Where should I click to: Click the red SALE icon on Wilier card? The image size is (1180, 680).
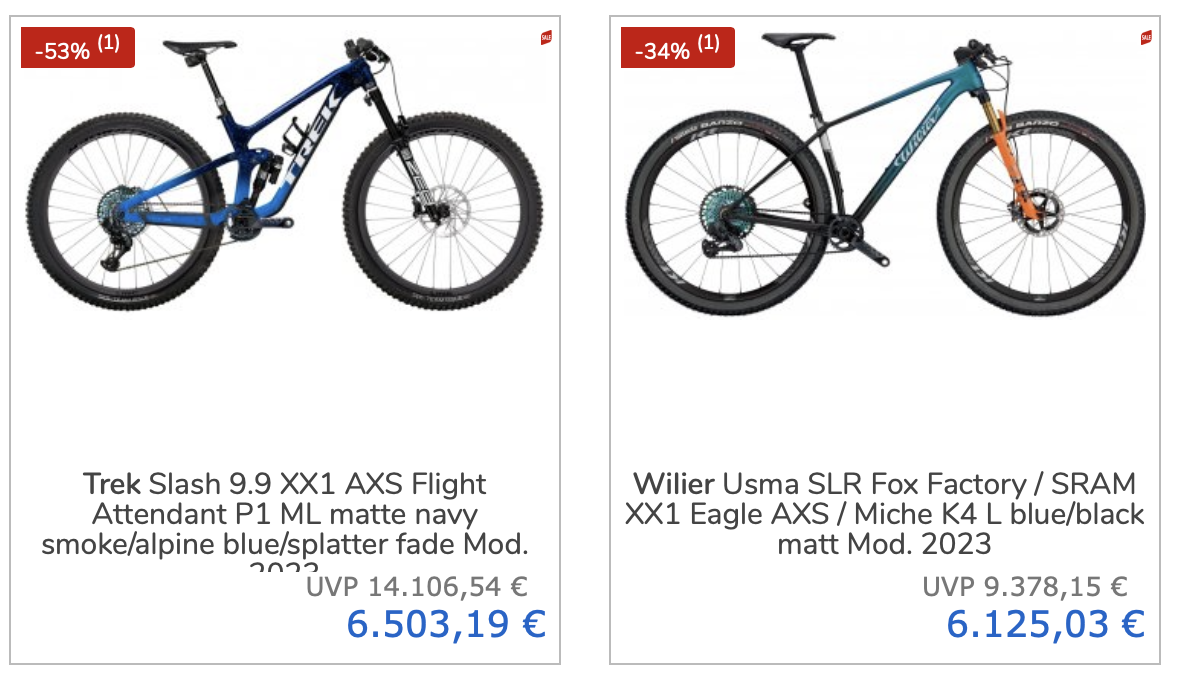(1146, 38)
